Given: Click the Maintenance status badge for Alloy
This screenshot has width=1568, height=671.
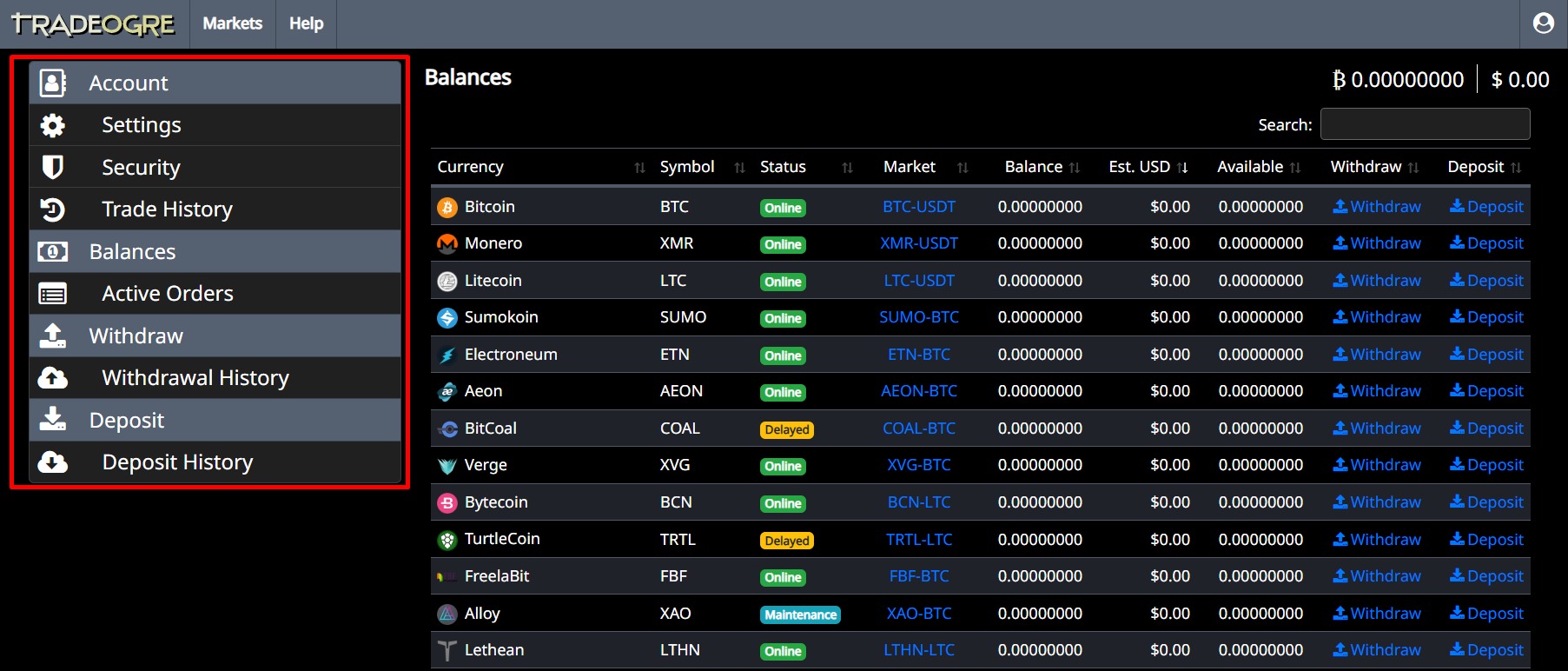Looking at the screenshot, I should (801, 615).
